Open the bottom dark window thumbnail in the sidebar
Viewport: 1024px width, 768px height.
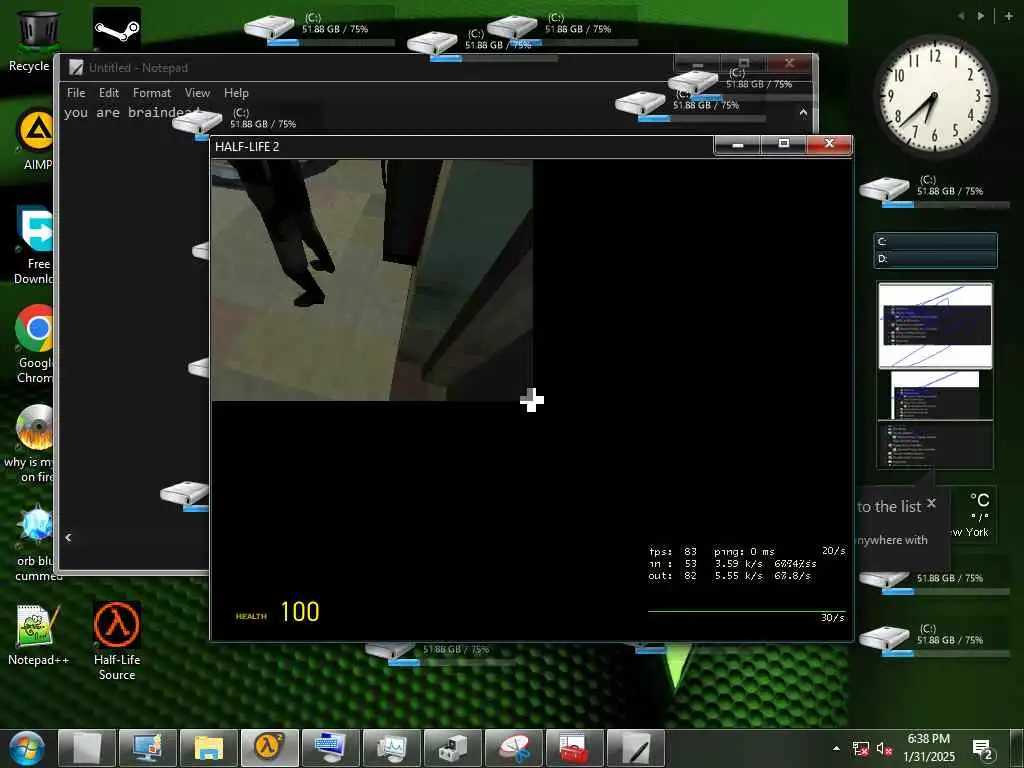point(935,445)
